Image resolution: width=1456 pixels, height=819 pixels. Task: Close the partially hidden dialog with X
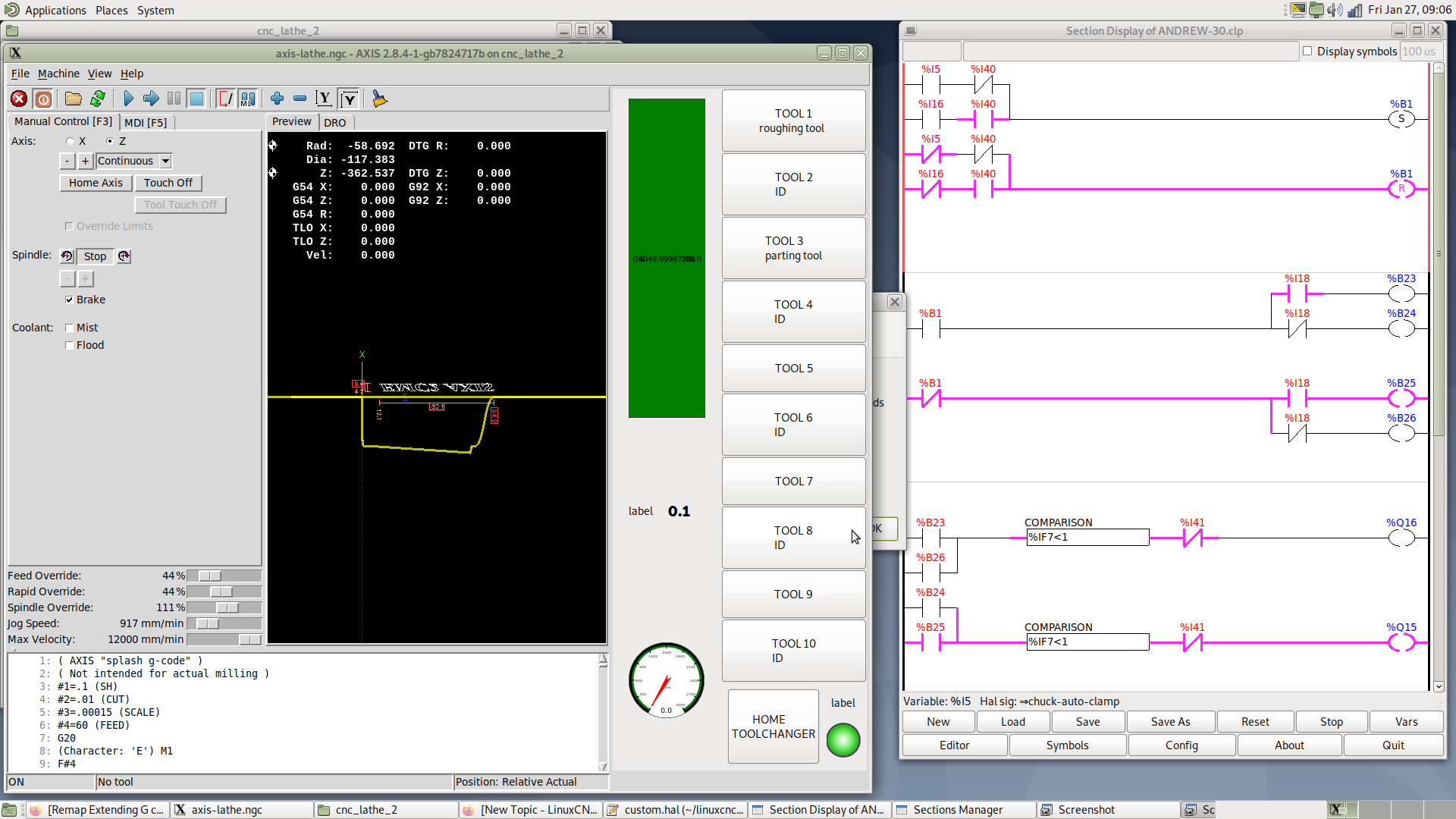895,302
